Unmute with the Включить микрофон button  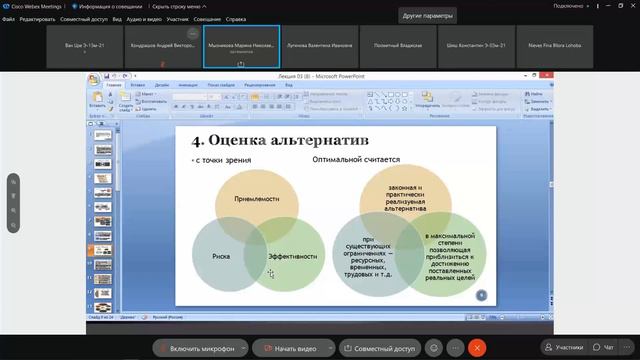tap(198, 348)
